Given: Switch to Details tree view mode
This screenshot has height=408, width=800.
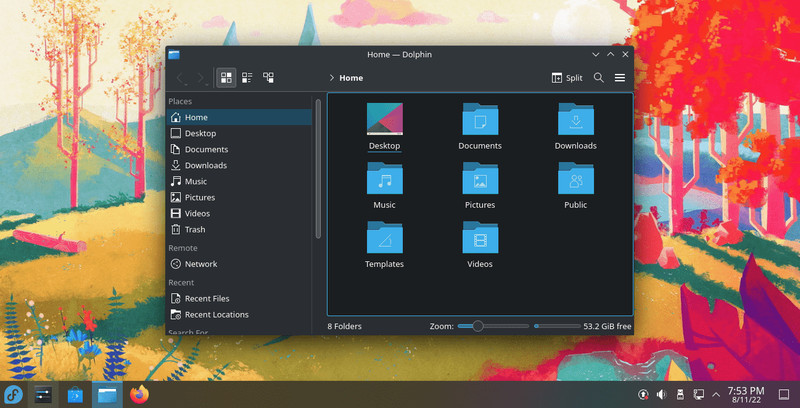Looking at the screenshot, I should (x=268, y=78).
